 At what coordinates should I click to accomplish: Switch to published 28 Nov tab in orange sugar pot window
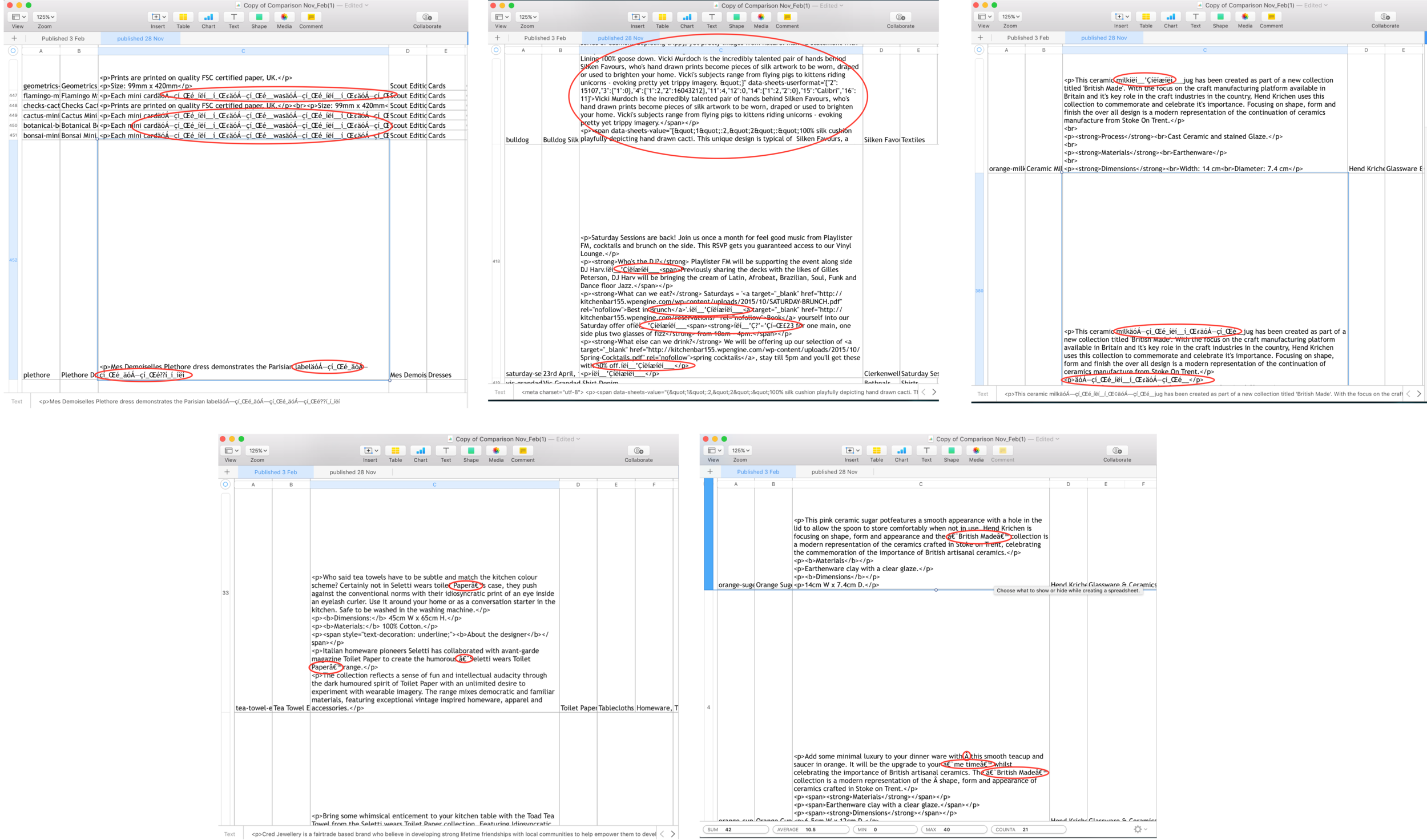pyautogui.click(x=835, y=472)
